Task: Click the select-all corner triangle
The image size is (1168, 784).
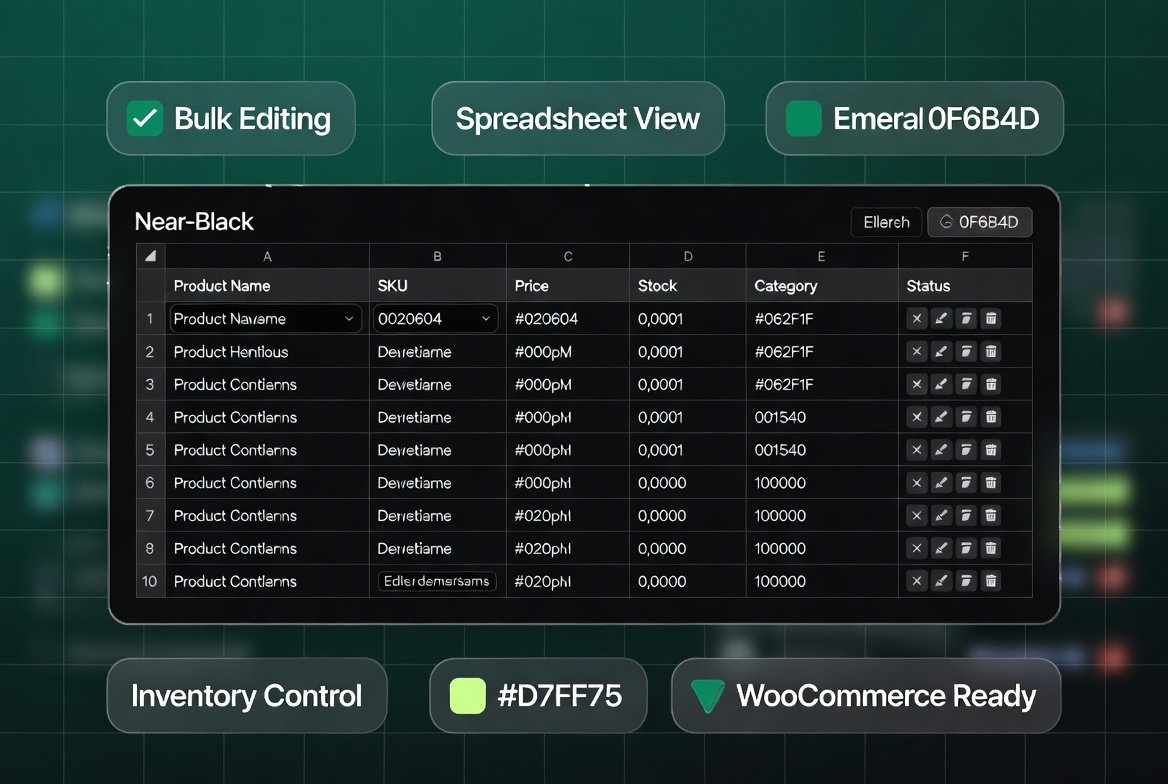Action: point(150,256)
